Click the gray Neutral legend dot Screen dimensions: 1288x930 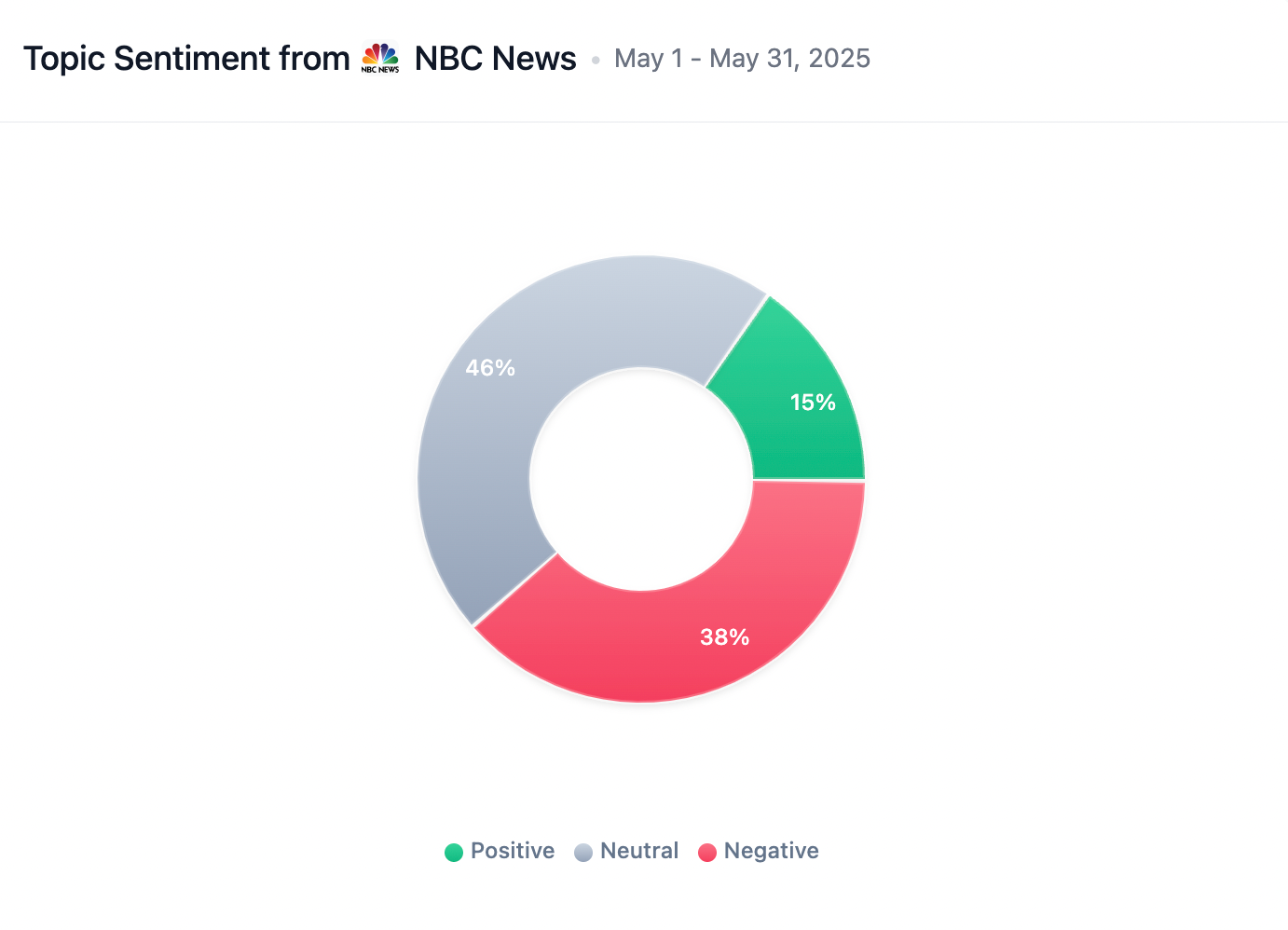pos(583,852)
